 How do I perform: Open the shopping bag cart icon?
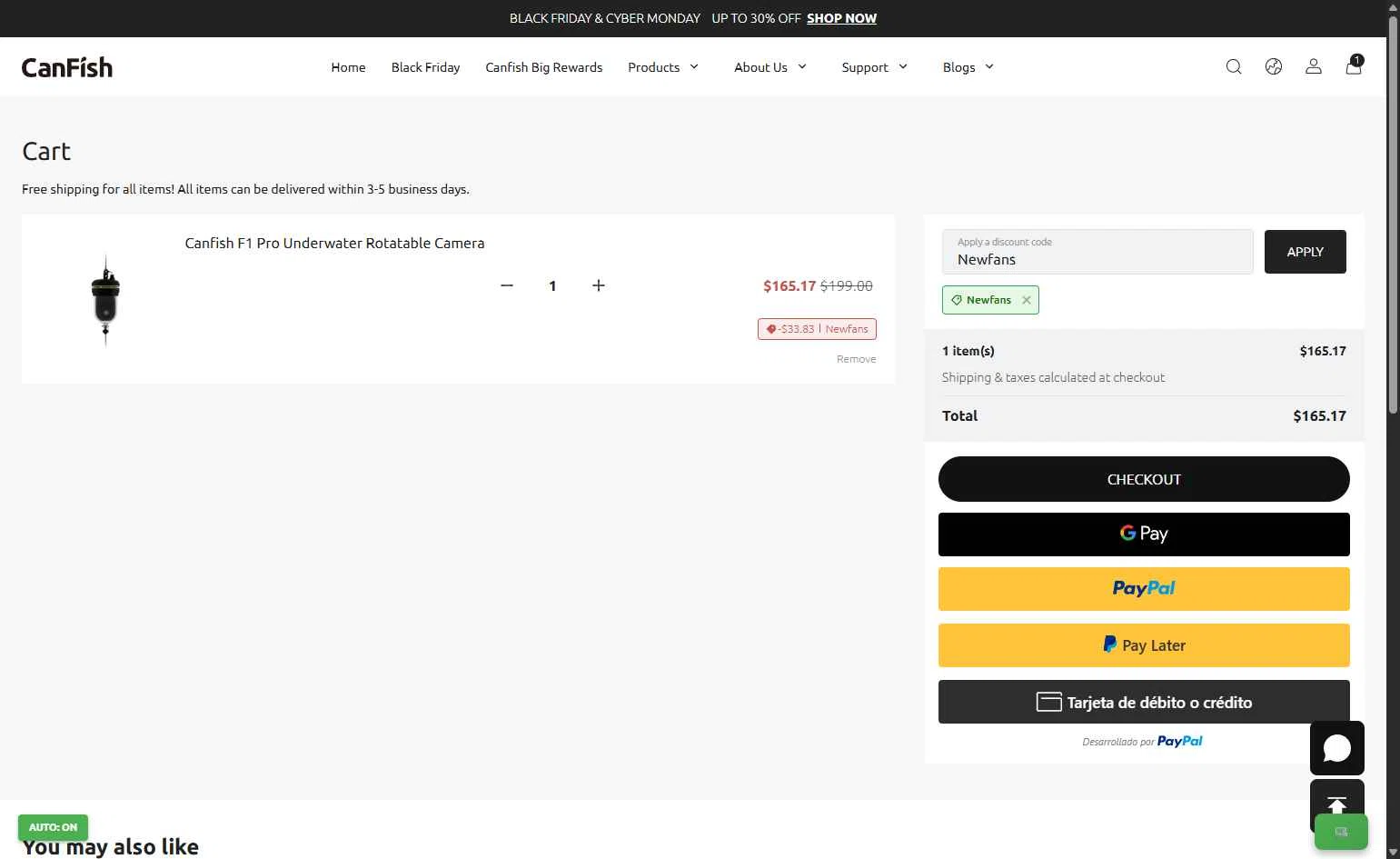(1354, 65)
